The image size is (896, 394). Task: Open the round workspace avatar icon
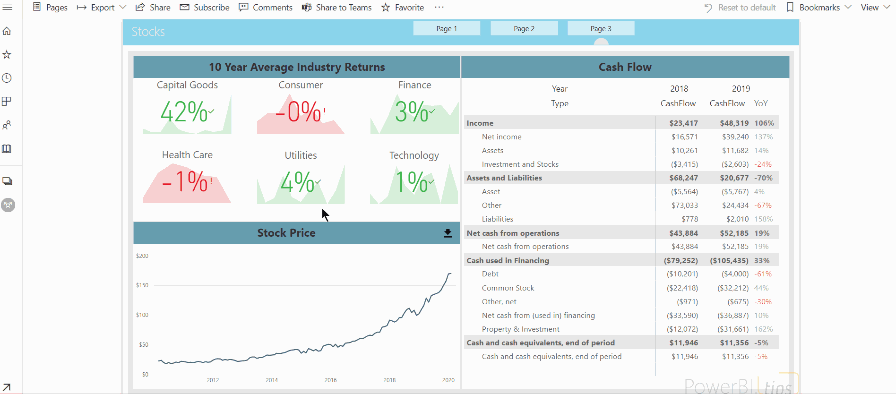(7, 204)
